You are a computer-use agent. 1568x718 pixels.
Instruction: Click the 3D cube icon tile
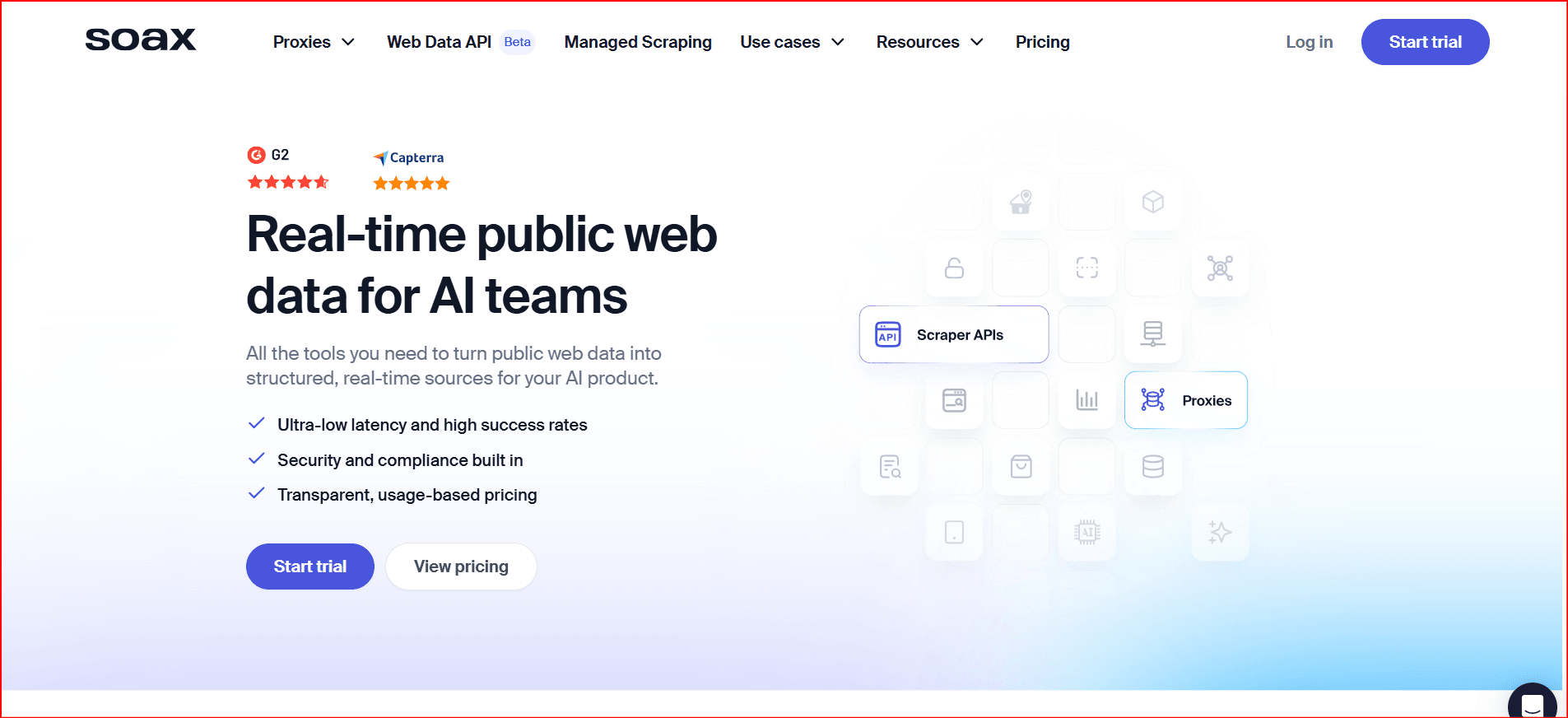click(1152, 202)
